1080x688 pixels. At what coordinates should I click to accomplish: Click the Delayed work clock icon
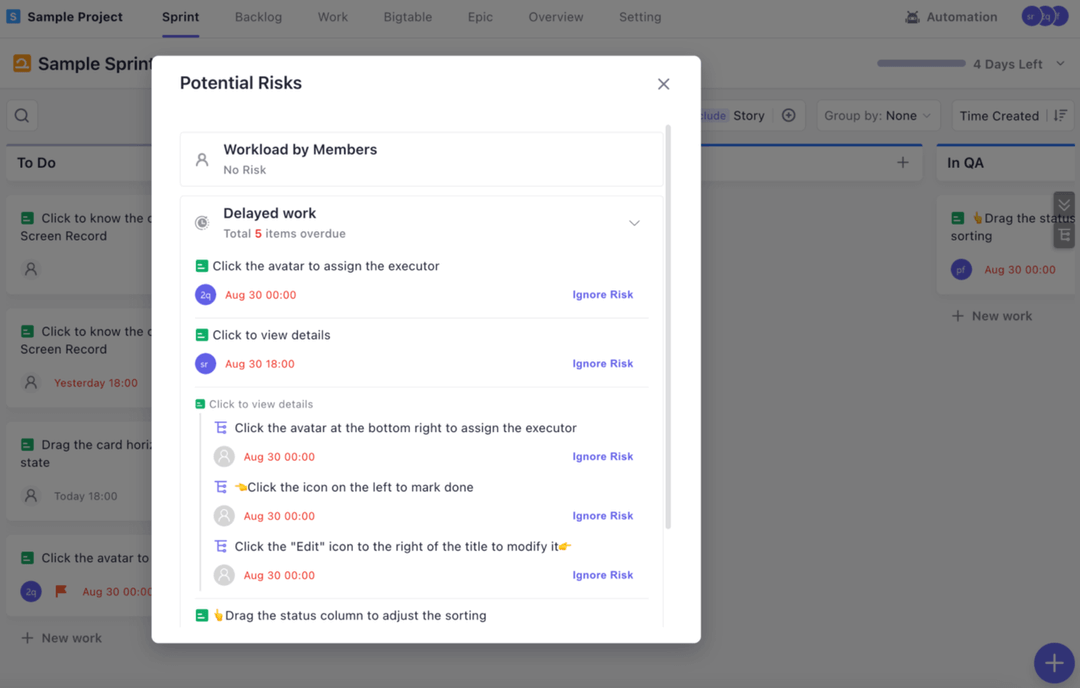click(x=202, y=223)
